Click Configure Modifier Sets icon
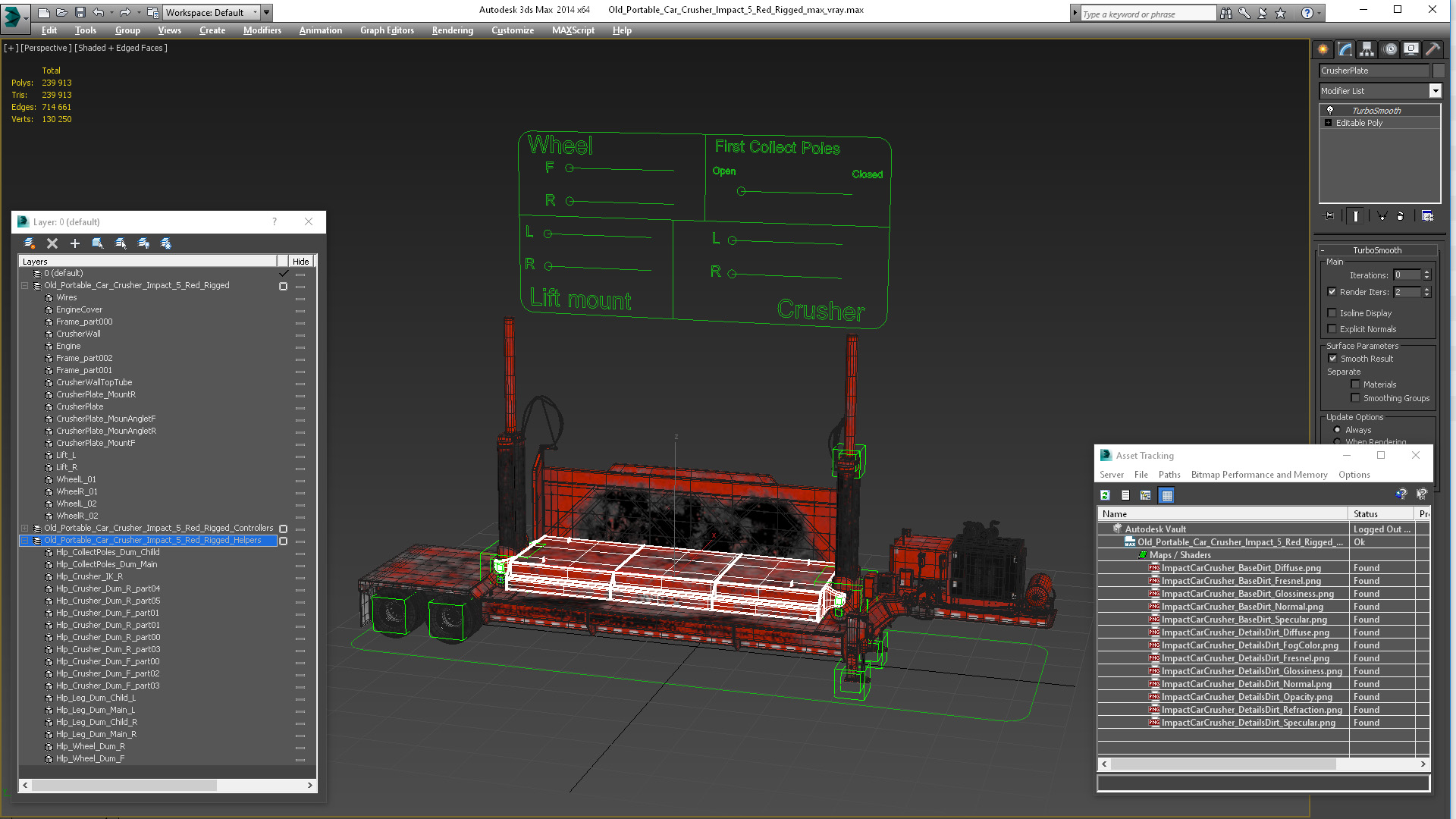Screen dimensions: 1456x819 point(1427,216)
